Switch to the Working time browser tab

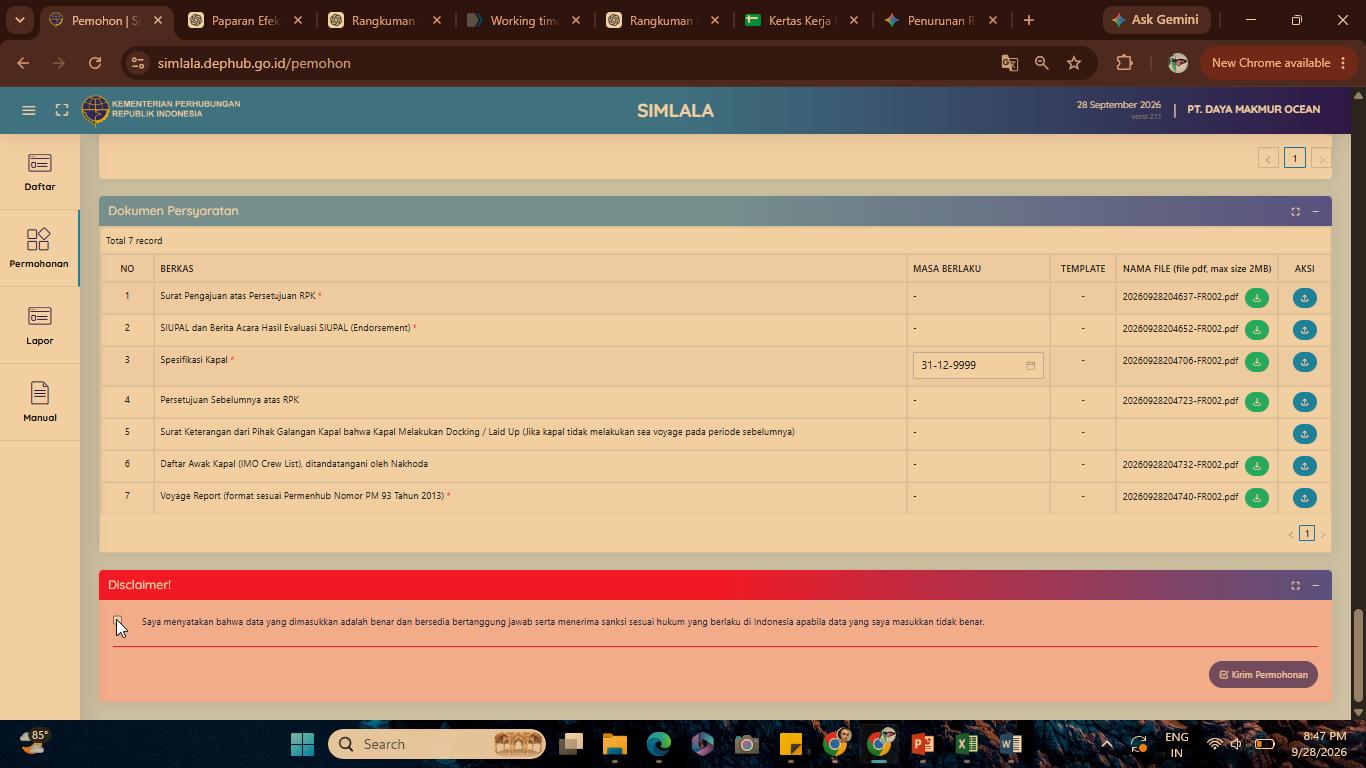tap(523, 20)
